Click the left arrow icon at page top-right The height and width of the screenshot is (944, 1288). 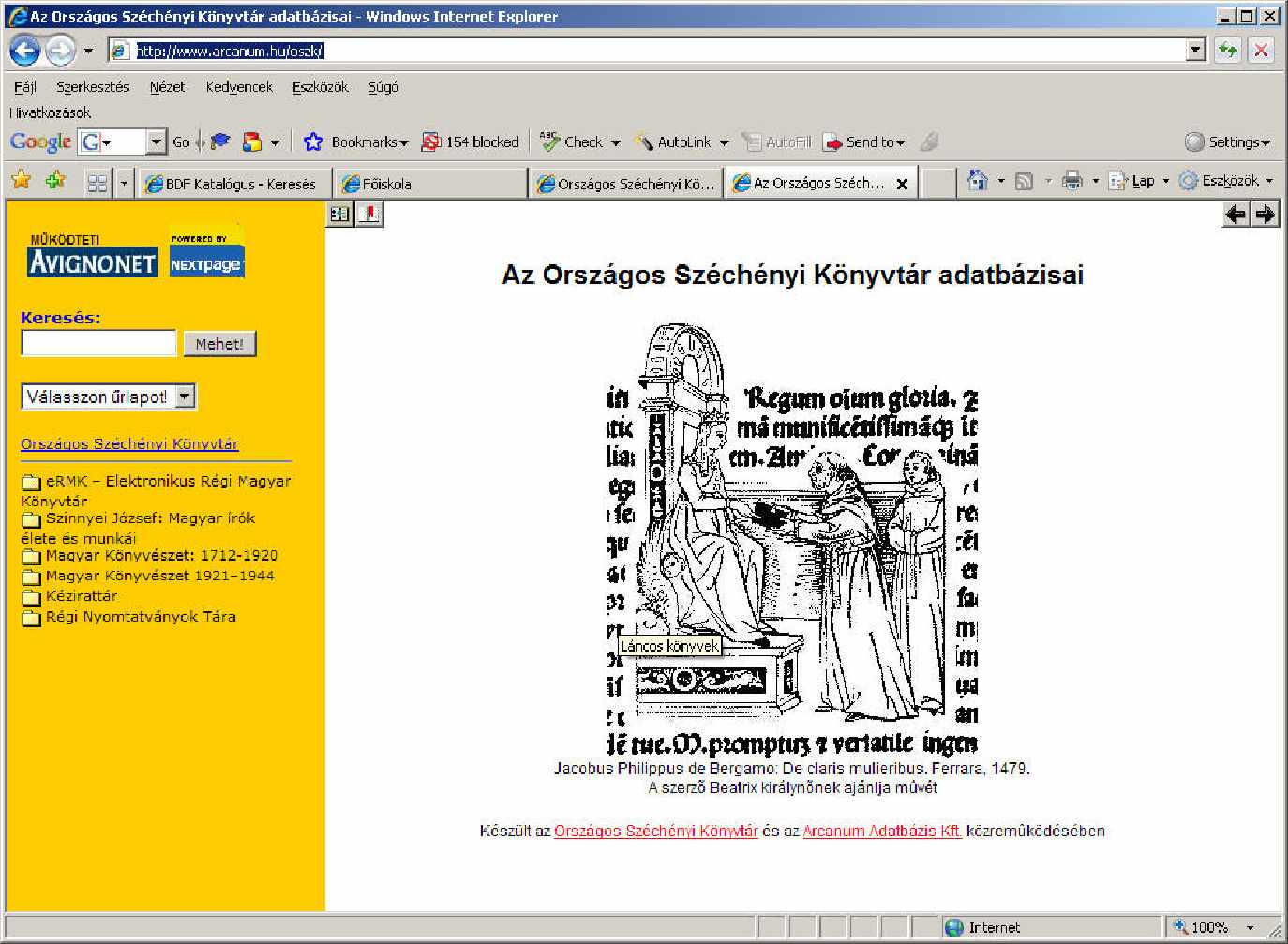click(x=1236, y=215)
